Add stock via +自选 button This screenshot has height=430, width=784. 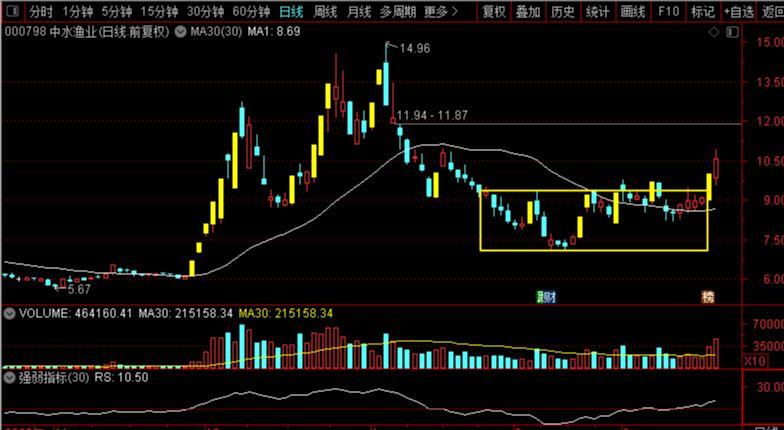click(x=739, y=11)
